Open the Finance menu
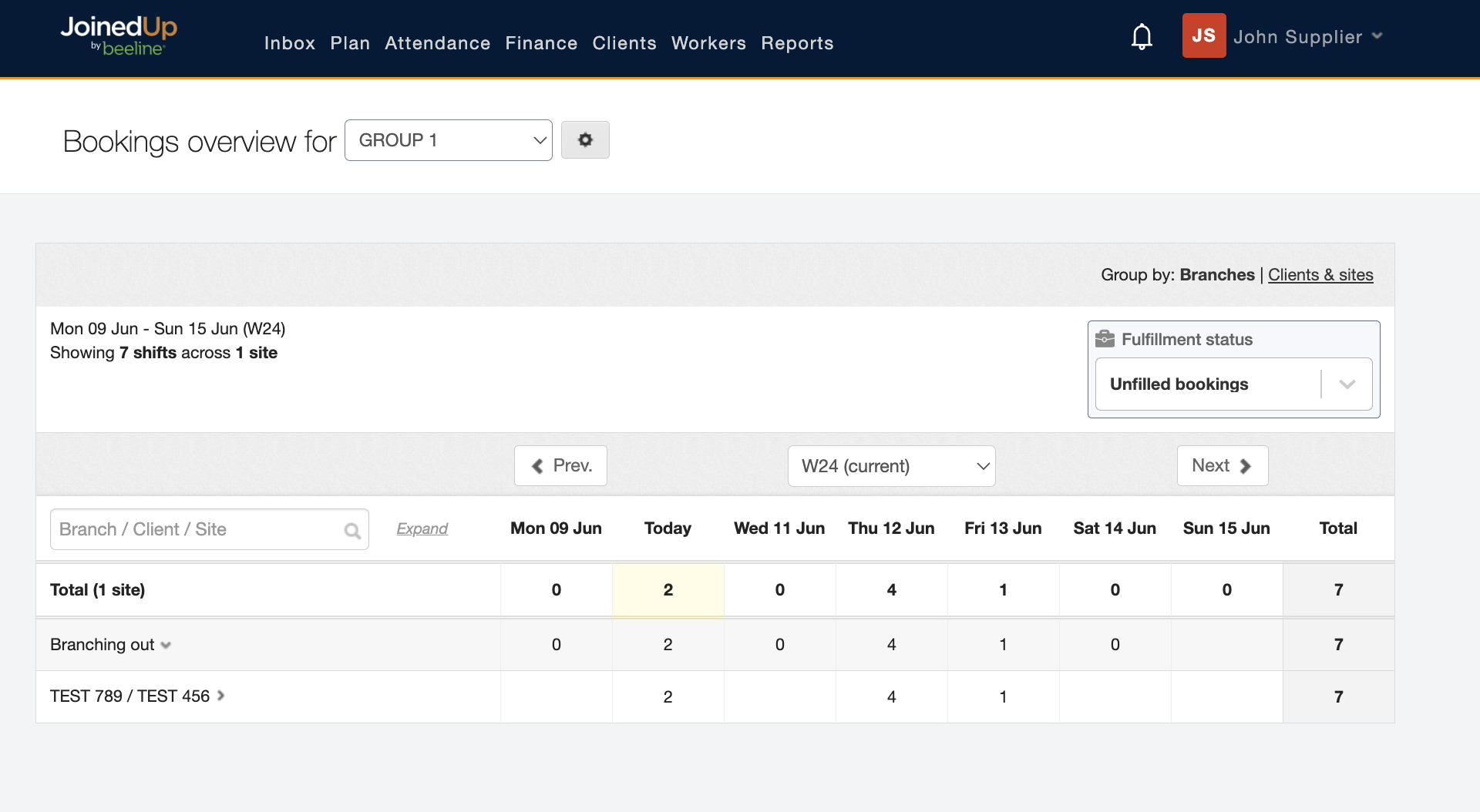The height and width of the screenshot is (812, 1480). click(541, 43)
